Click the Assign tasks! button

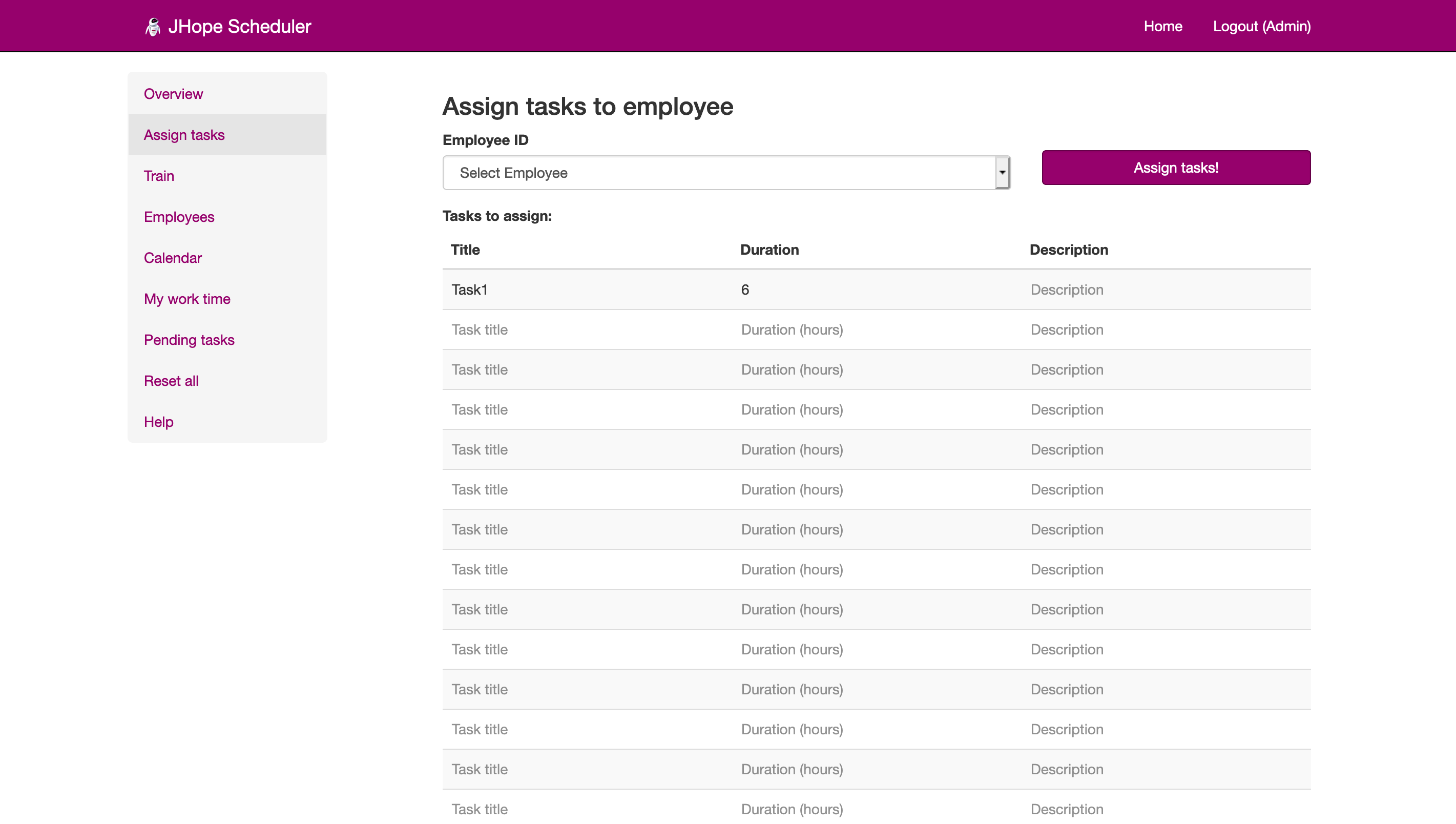(x=1176, y=168)
